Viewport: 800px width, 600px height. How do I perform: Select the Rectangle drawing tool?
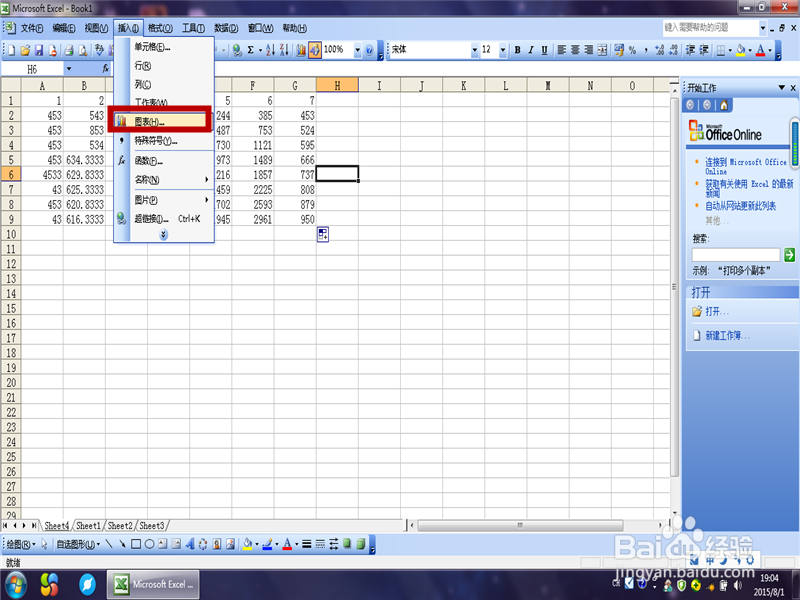tap(136, 544)
